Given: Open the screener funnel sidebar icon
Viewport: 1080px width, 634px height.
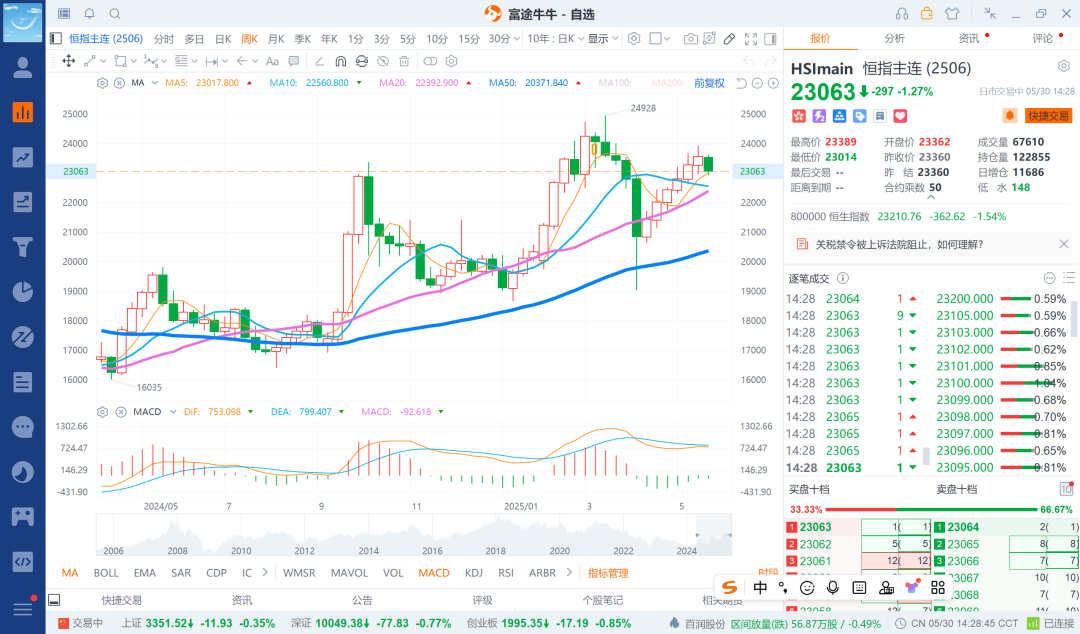Looking at the screenshot, I should coord(23,247).
